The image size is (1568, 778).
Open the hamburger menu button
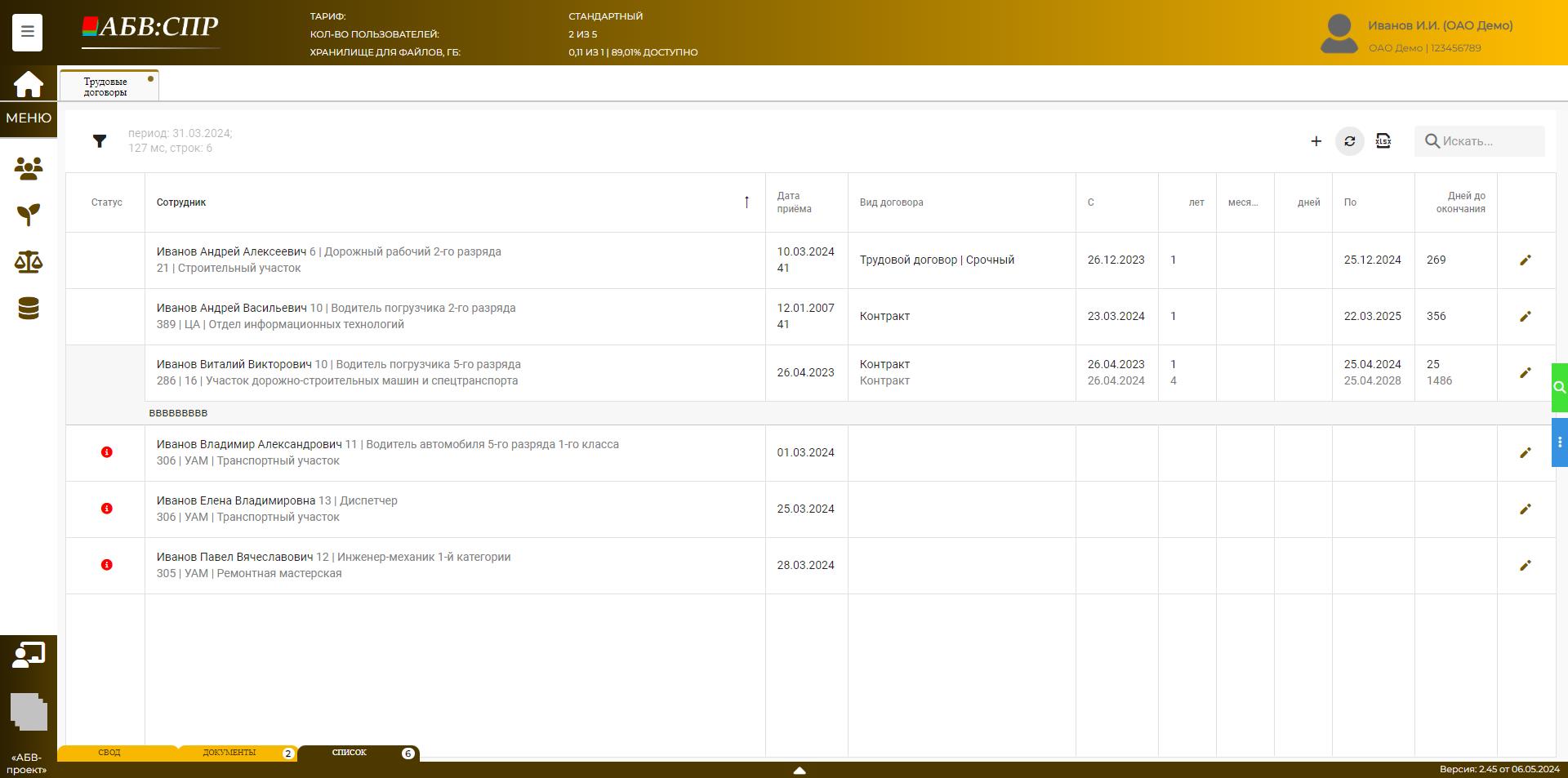27,33
